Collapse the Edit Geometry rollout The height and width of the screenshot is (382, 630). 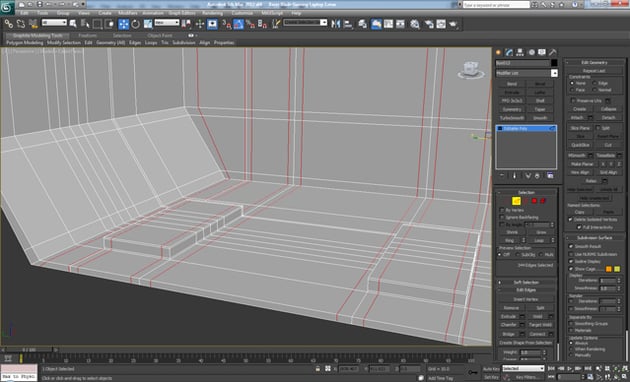pos(595,62)
